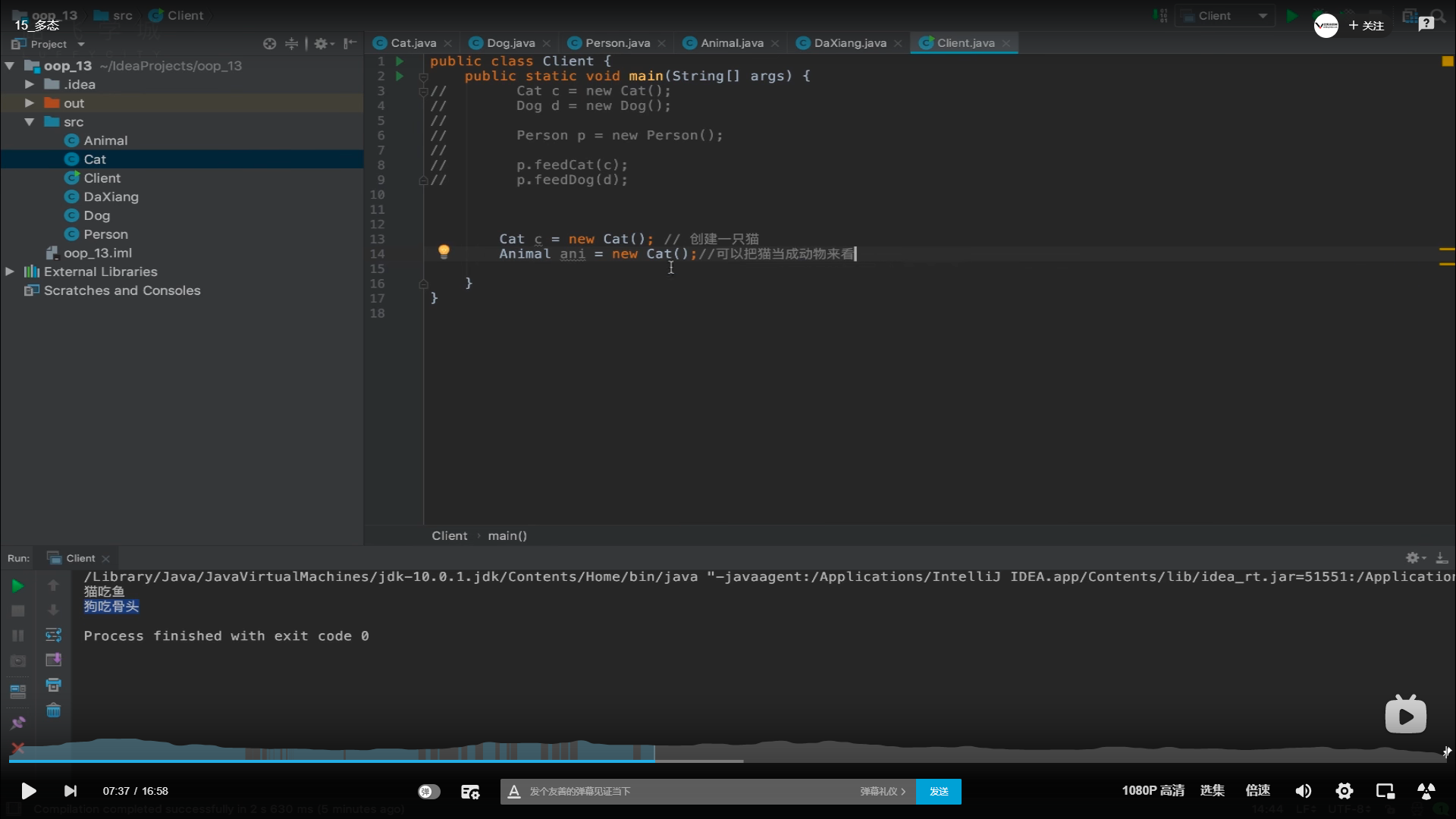Expand the External Libraries node

click(10, 271)
